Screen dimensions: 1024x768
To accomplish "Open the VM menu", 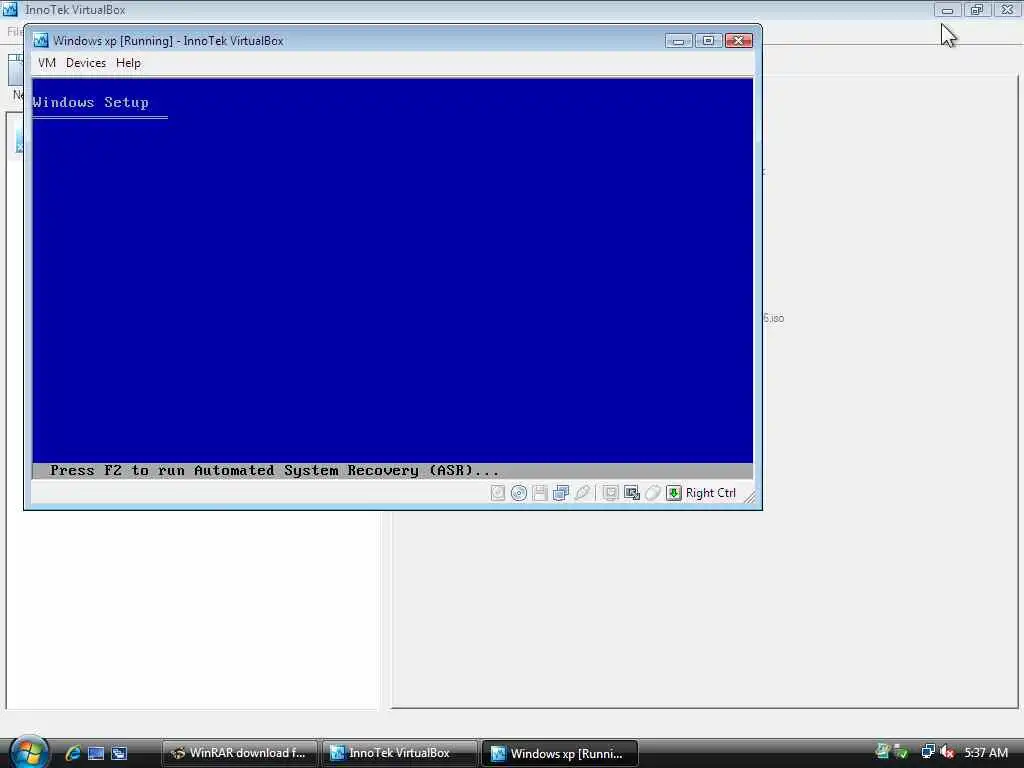I will (x=46, y=63).
